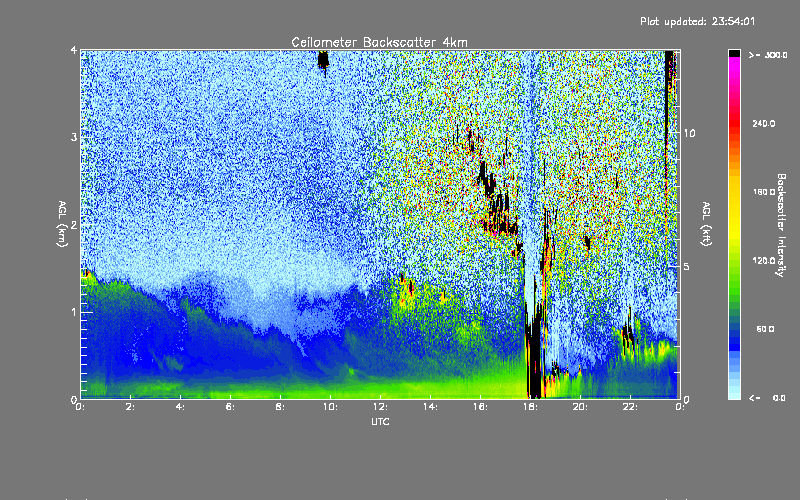Click the '20:' UTC hour tick label
Screen dimensions: 800x500
tap(580, 407)
